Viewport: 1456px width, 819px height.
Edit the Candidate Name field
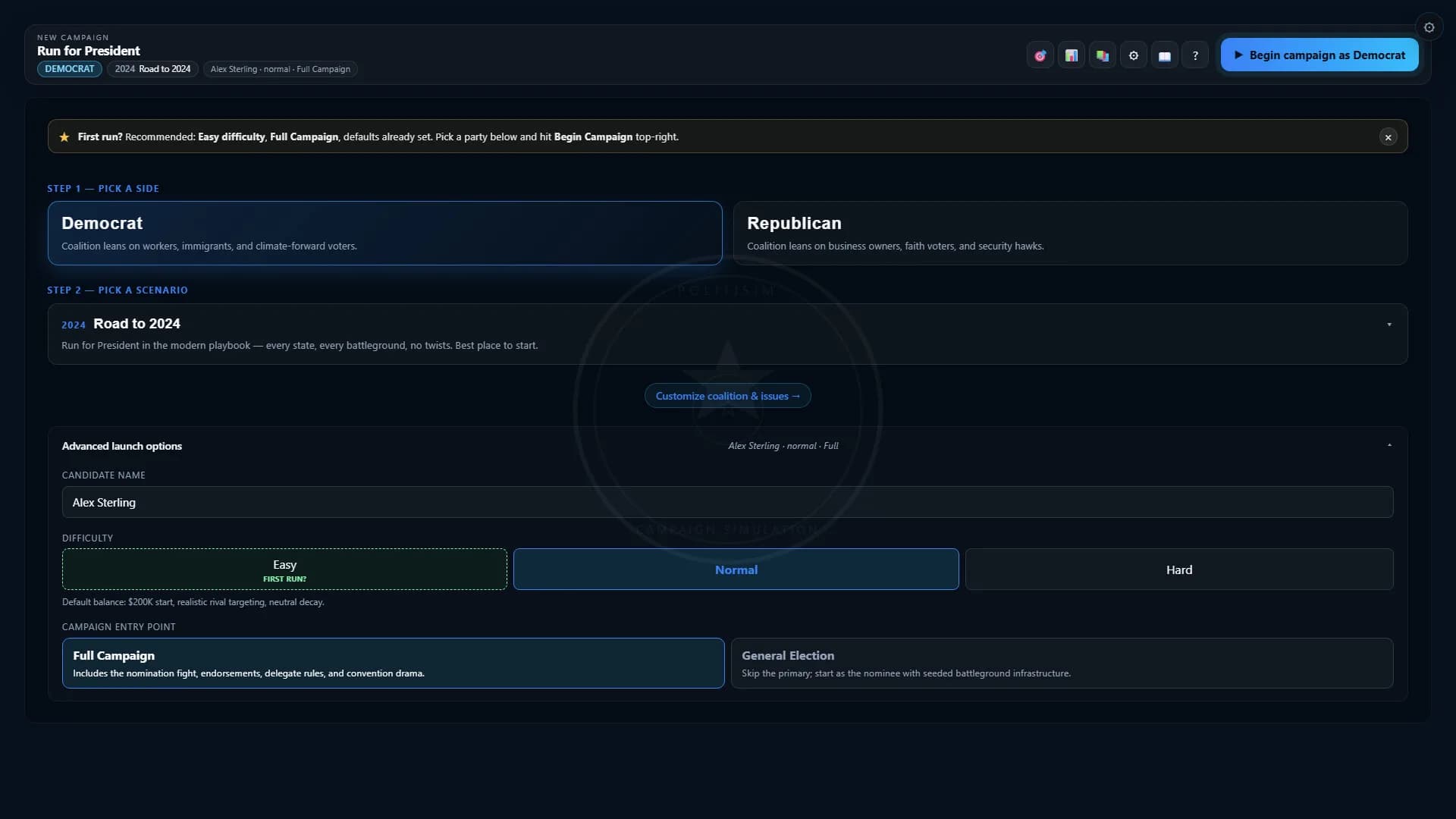coord(727,502)
